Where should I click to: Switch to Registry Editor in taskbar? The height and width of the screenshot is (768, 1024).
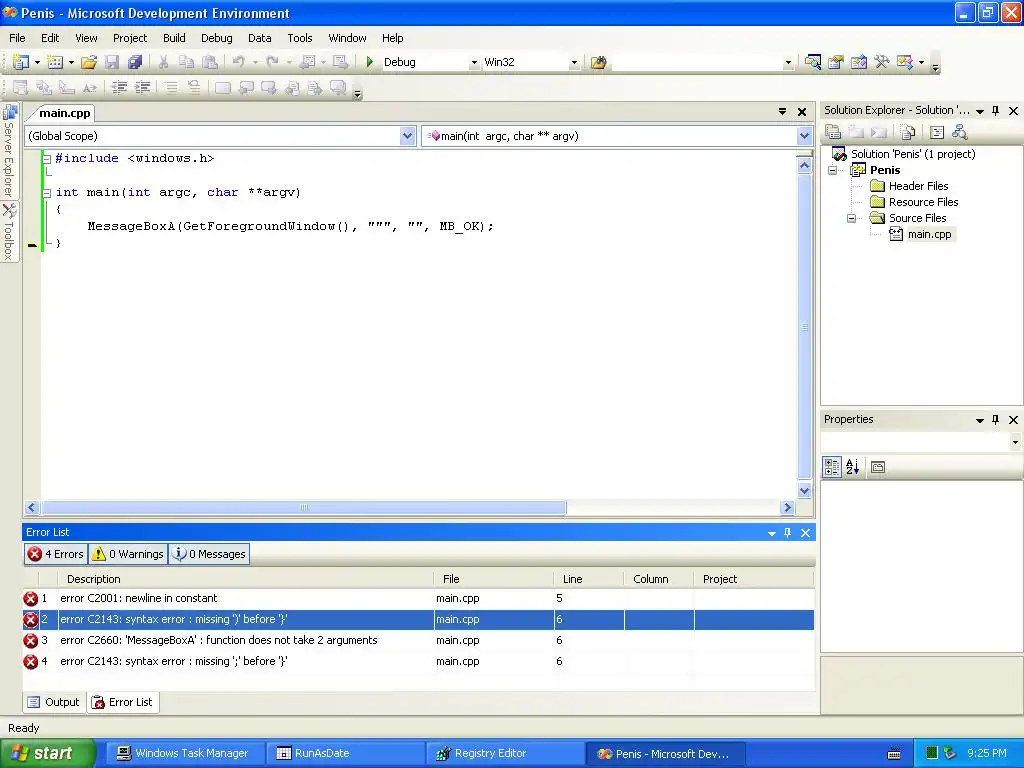(505, 753)
